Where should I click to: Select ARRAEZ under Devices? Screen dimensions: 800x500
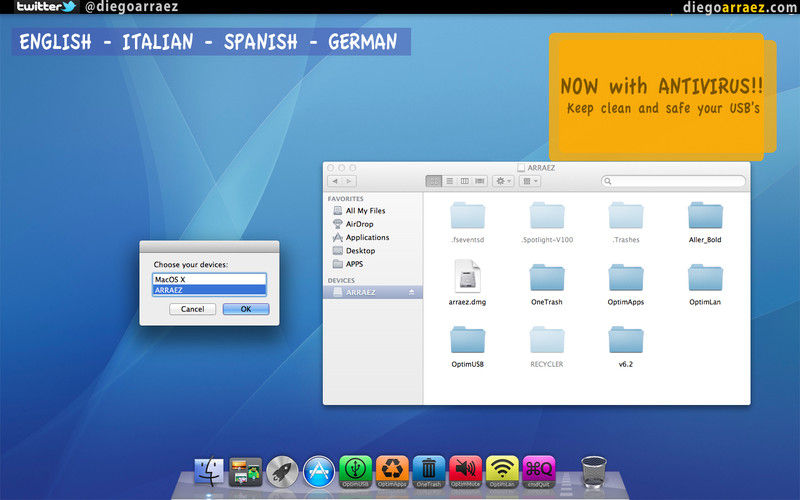[x=373, y=292]
